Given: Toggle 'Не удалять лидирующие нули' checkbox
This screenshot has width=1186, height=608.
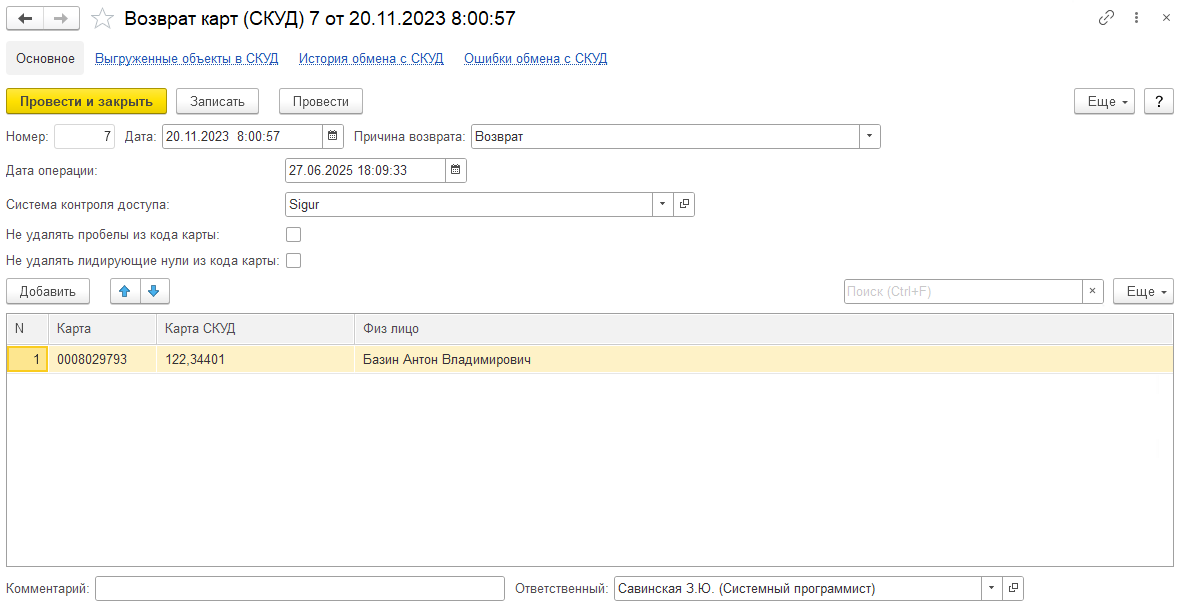Looking at the screenshot, I should coord(294,261).
